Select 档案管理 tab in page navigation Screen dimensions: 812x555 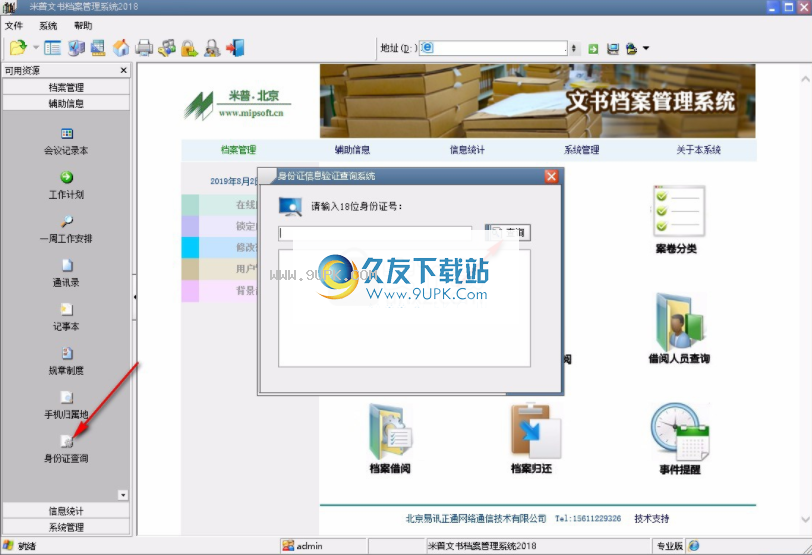pos(238,150)
